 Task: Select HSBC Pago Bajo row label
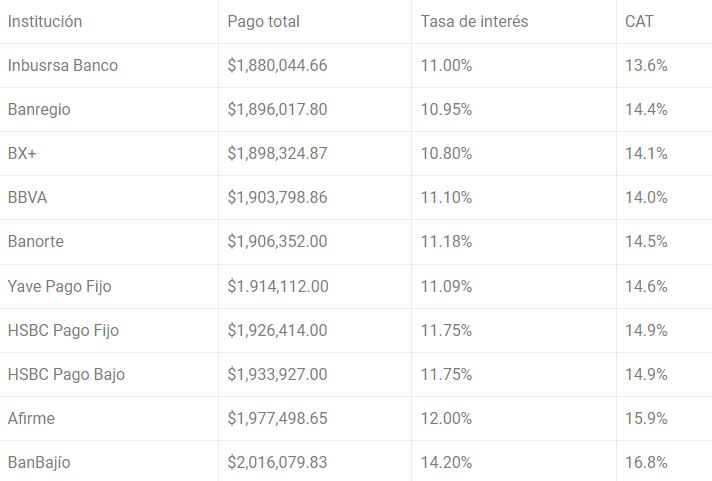click(x=66, y=374)
